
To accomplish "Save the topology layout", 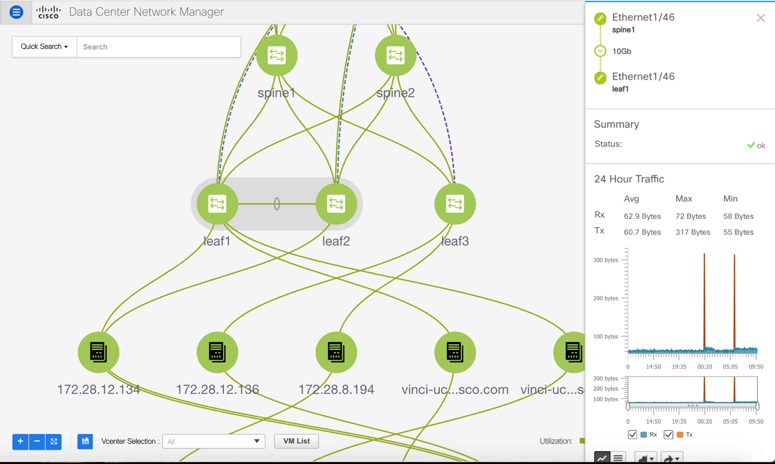I will click(85, 441).
